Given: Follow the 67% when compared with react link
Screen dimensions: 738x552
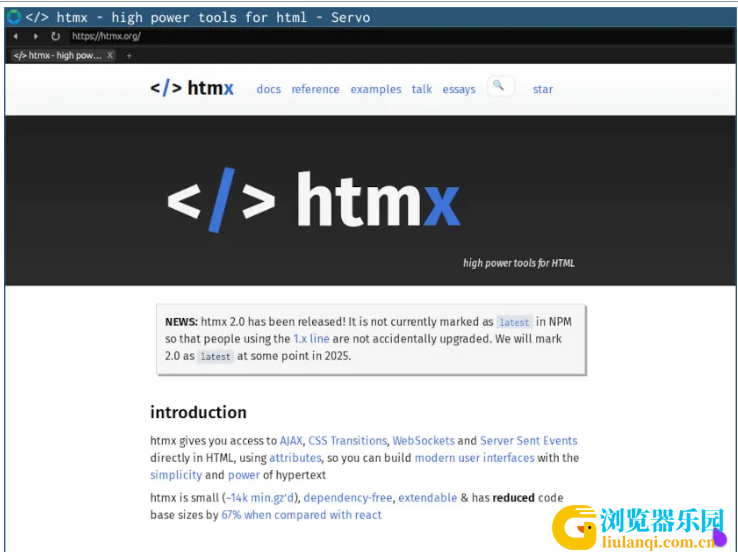Looking at the screenshot, I should (x=301, y=515).
